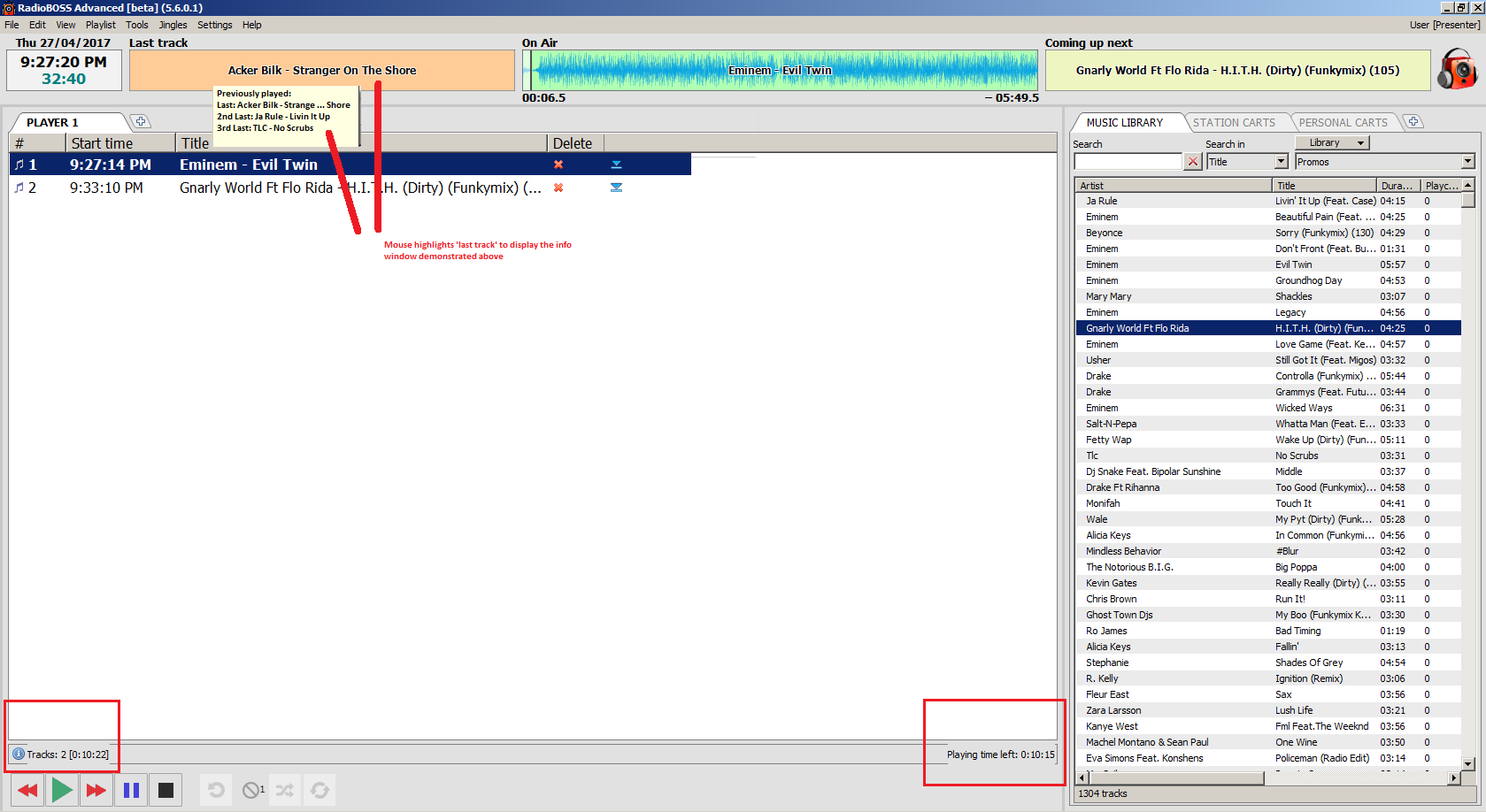The image size is (1486, 812).
Task: Select library row Beyonce Sorry (Funkymix)
Action: (x=1268, y=233)
